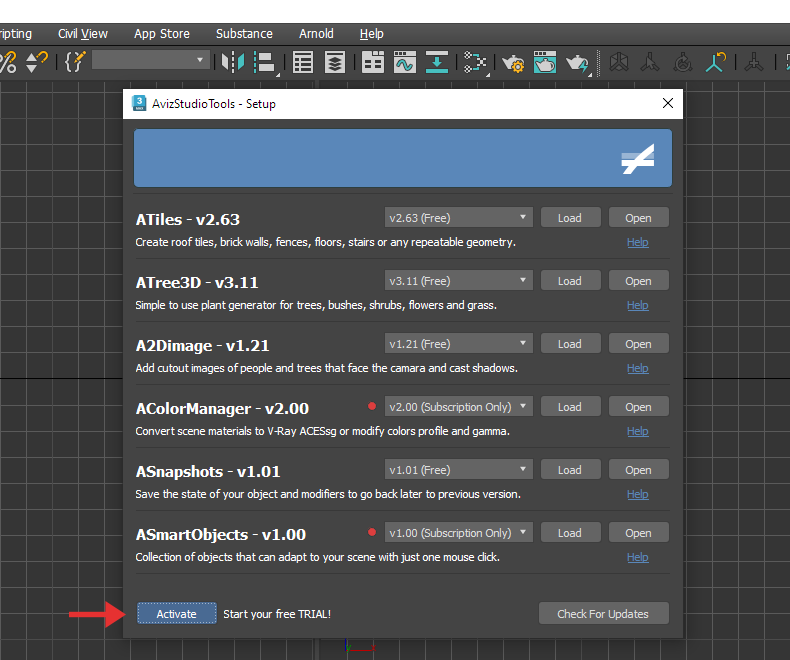The height and width of the screenshot is (660, 790).
Task: Click the wireframe box icon after separator
Action: coord(619,62)
